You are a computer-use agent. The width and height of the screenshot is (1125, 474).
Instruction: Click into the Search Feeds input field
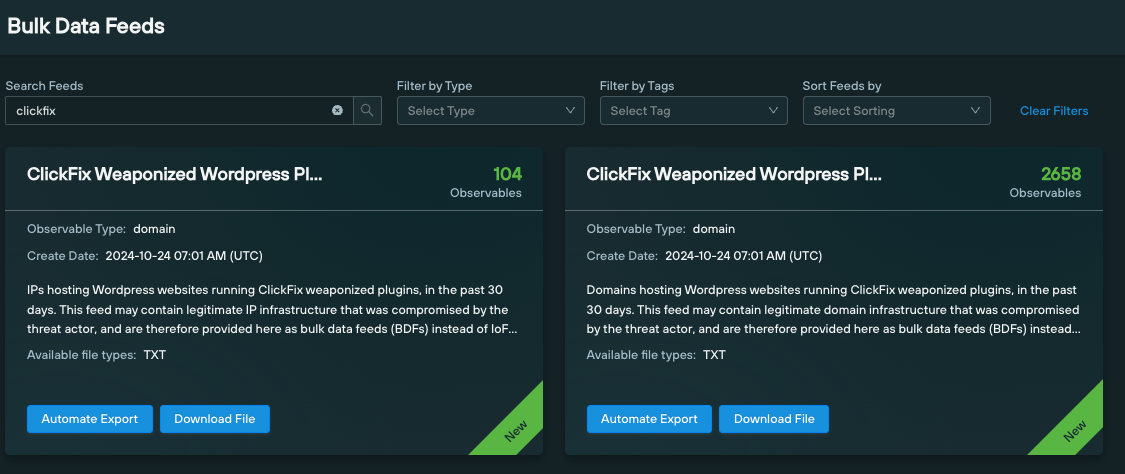point(179,110)
